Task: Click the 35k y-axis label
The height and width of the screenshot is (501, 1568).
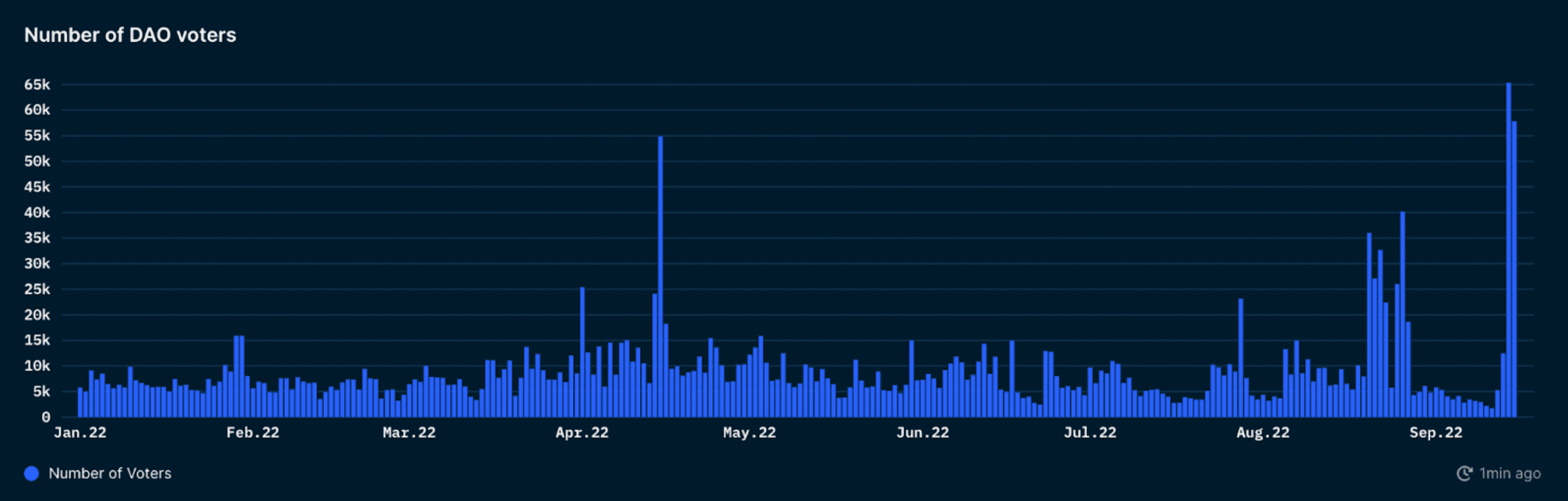Action: (37, 238)
